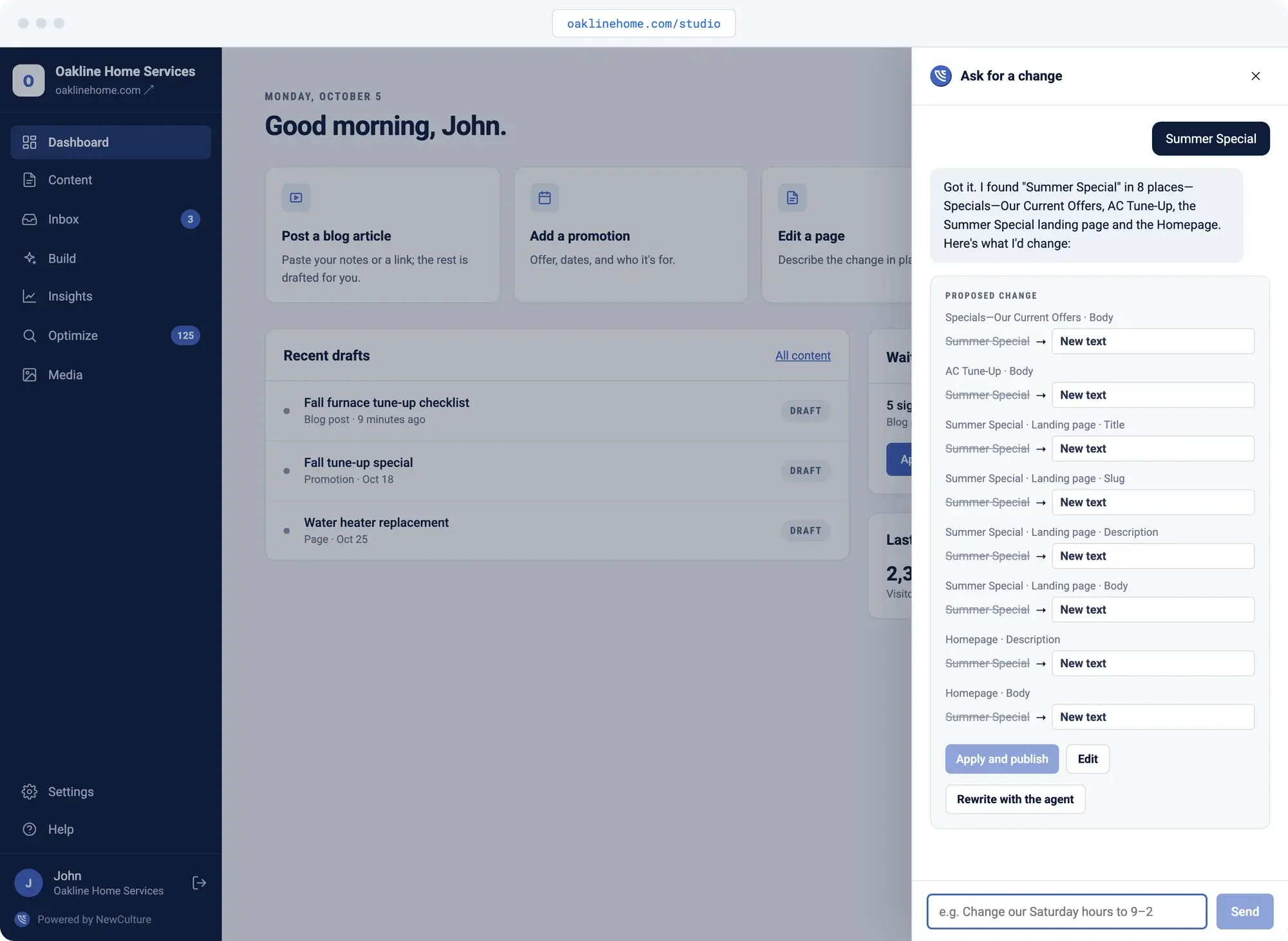This screenshot has width=1288, height=941.
Task: Click the Media image icon
Action: tap(30, 375)
